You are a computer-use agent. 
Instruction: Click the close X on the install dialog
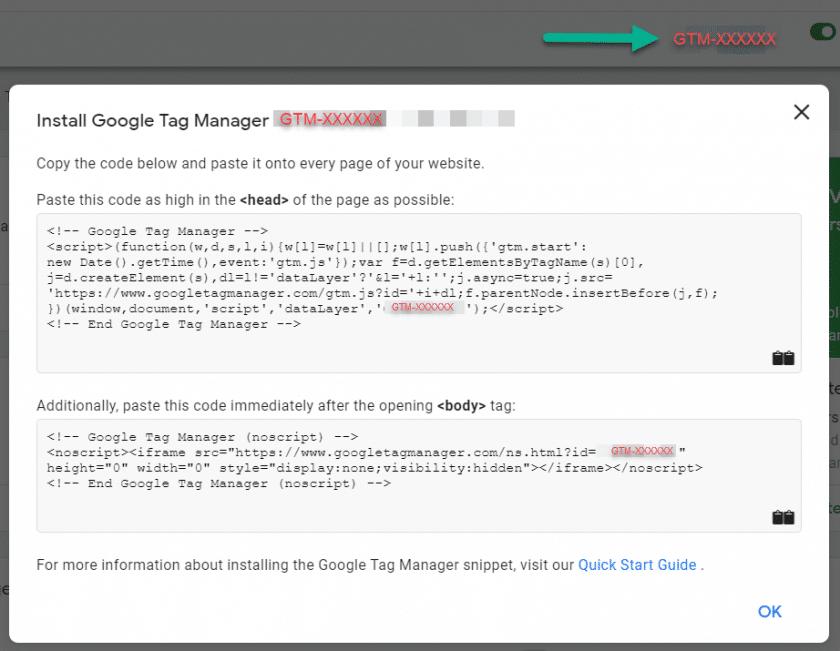click(801, 112)
